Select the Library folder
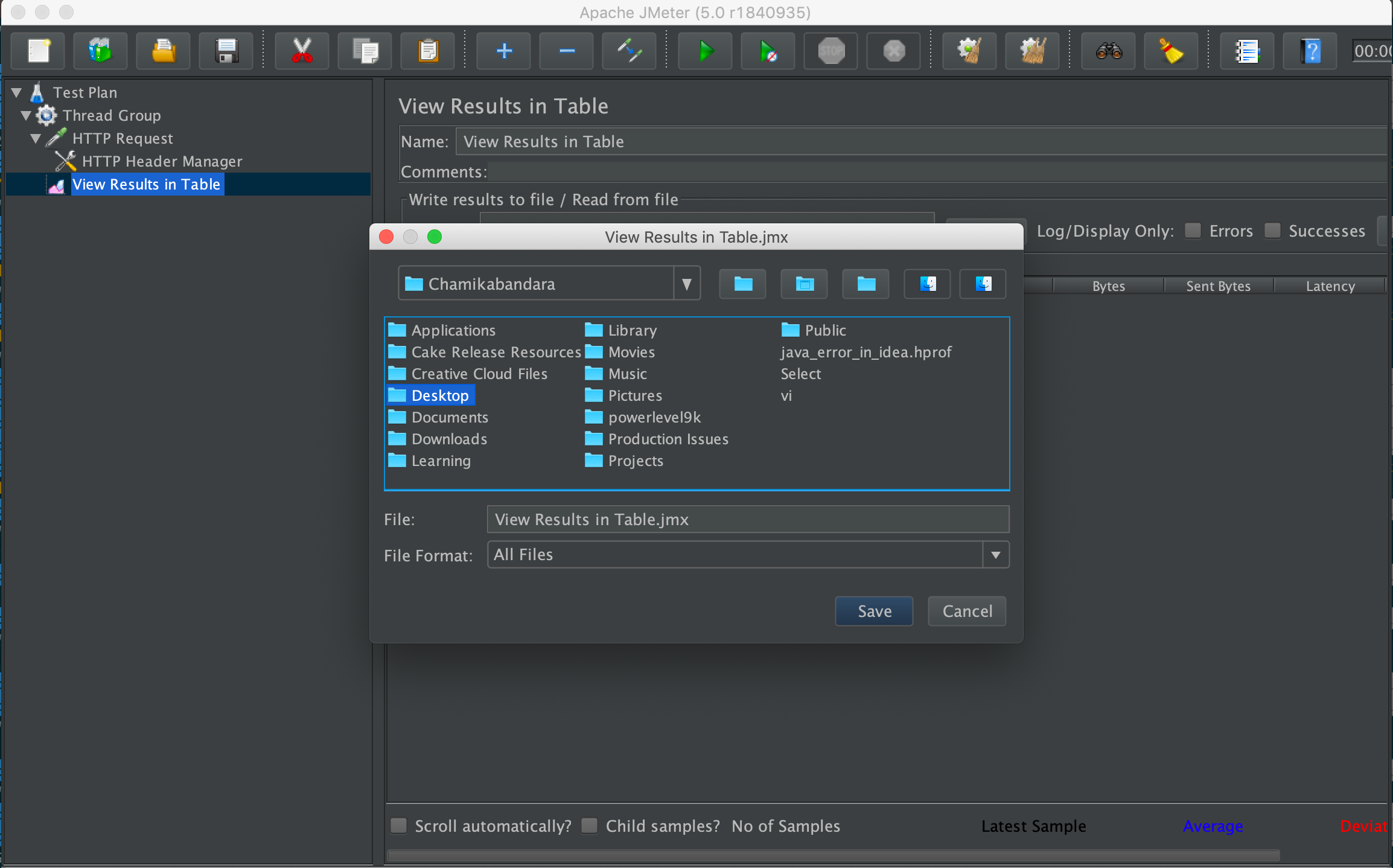This screenshot has width=1393, height=868. [x=621, y=330]
